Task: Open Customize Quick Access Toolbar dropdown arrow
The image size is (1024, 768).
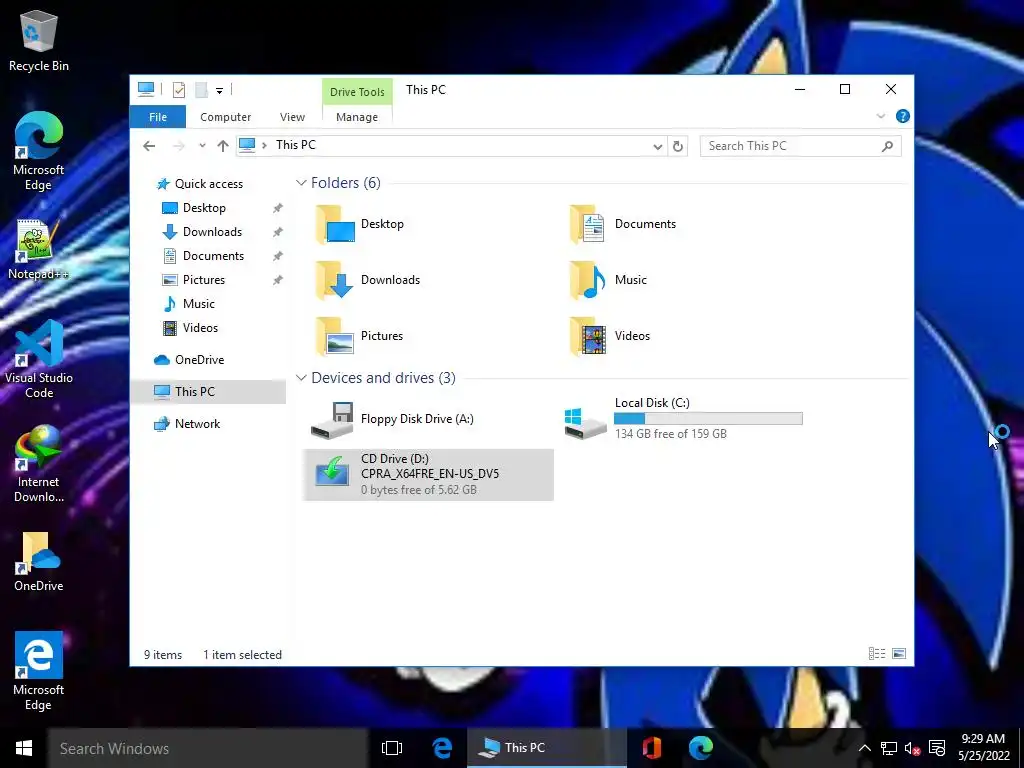Action: [219, 90]
